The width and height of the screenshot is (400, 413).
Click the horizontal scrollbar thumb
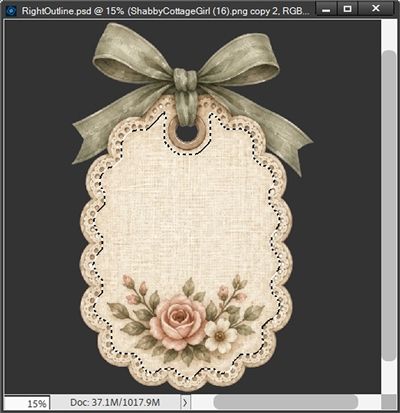(285, 402)
